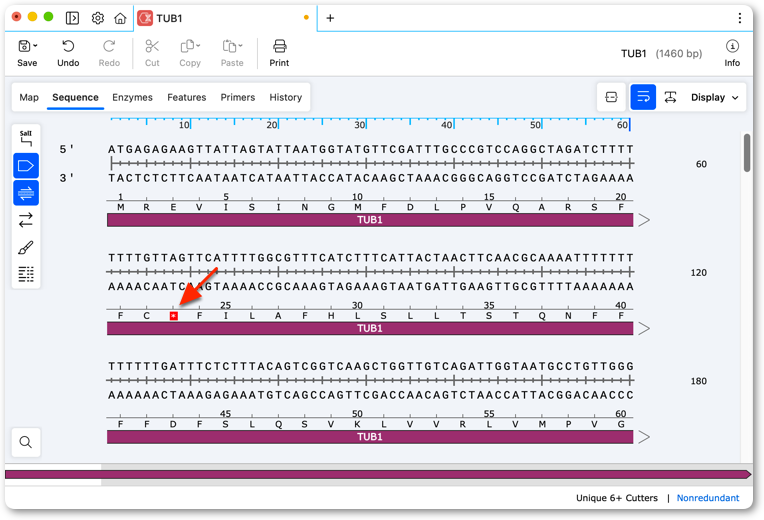Click feature arrowhead after third TUB1 bar
Viewport: 764px width, 520px height.
tap(644, 437)
